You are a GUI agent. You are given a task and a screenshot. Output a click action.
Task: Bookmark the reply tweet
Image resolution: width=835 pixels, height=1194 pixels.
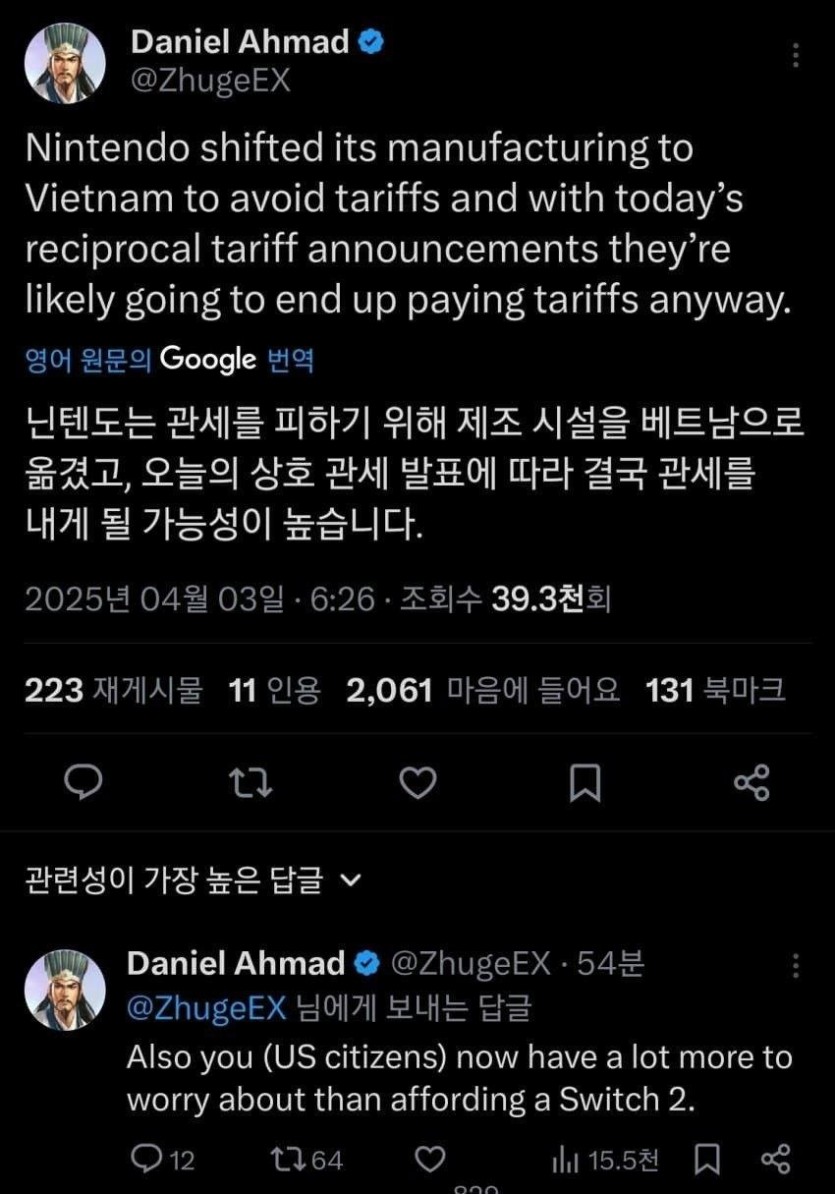pos(707,1160)
